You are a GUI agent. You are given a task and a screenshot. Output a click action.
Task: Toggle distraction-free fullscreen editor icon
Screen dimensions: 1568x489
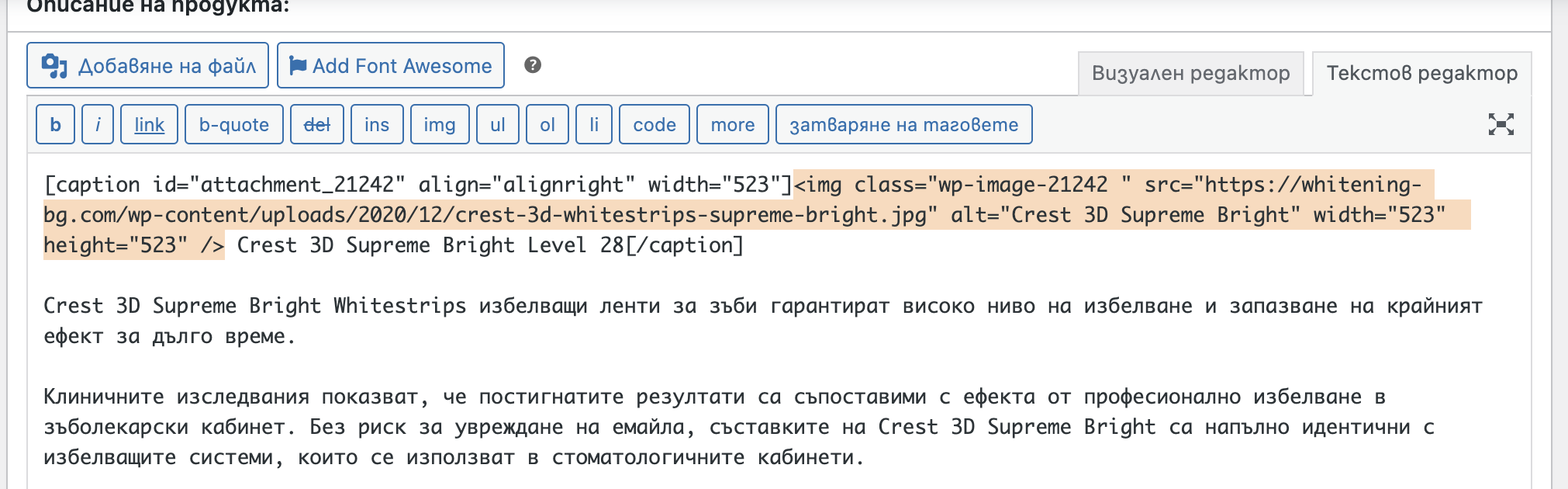click(1501, 124)
